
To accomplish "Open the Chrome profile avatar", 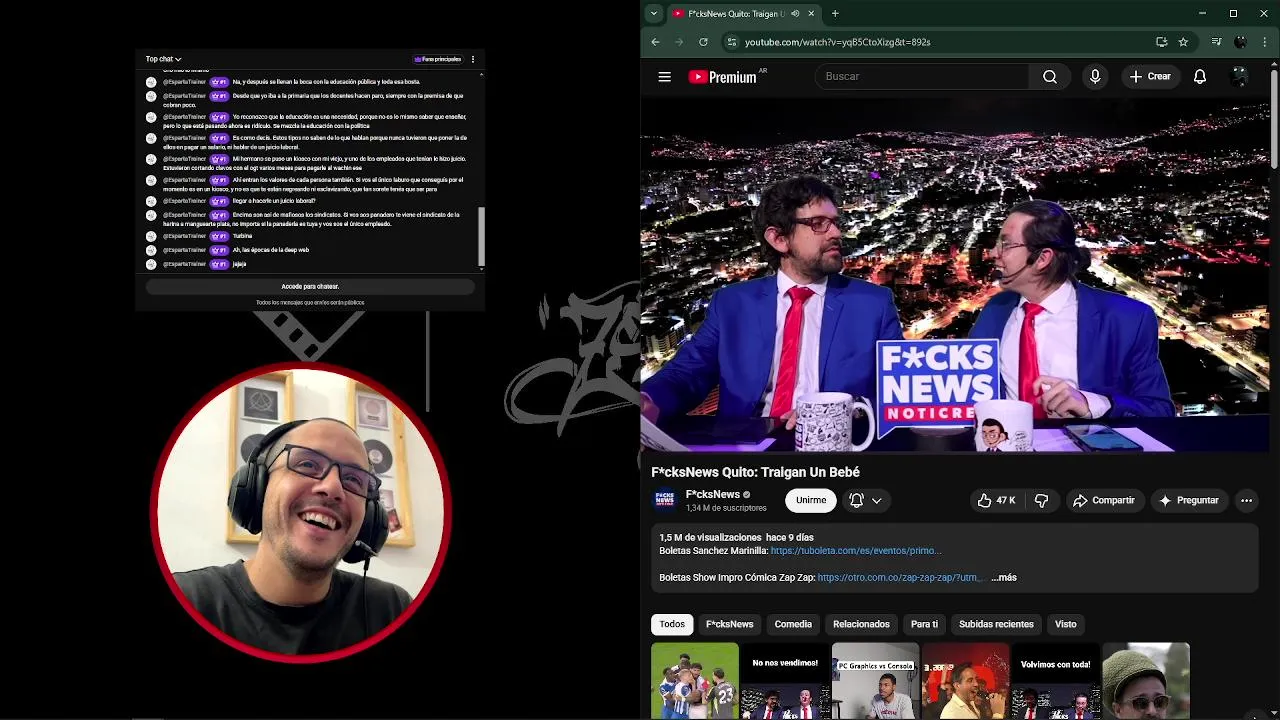I will [x=1241, y=42].
